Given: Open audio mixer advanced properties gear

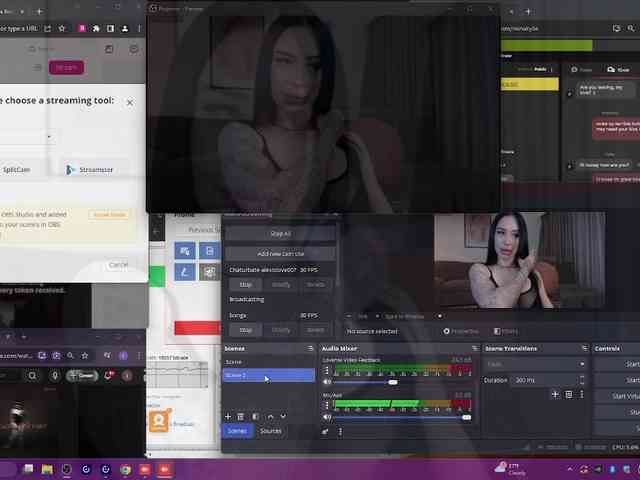Looking at the screenshot, I should pyautogui.click(x=326, y=431).
